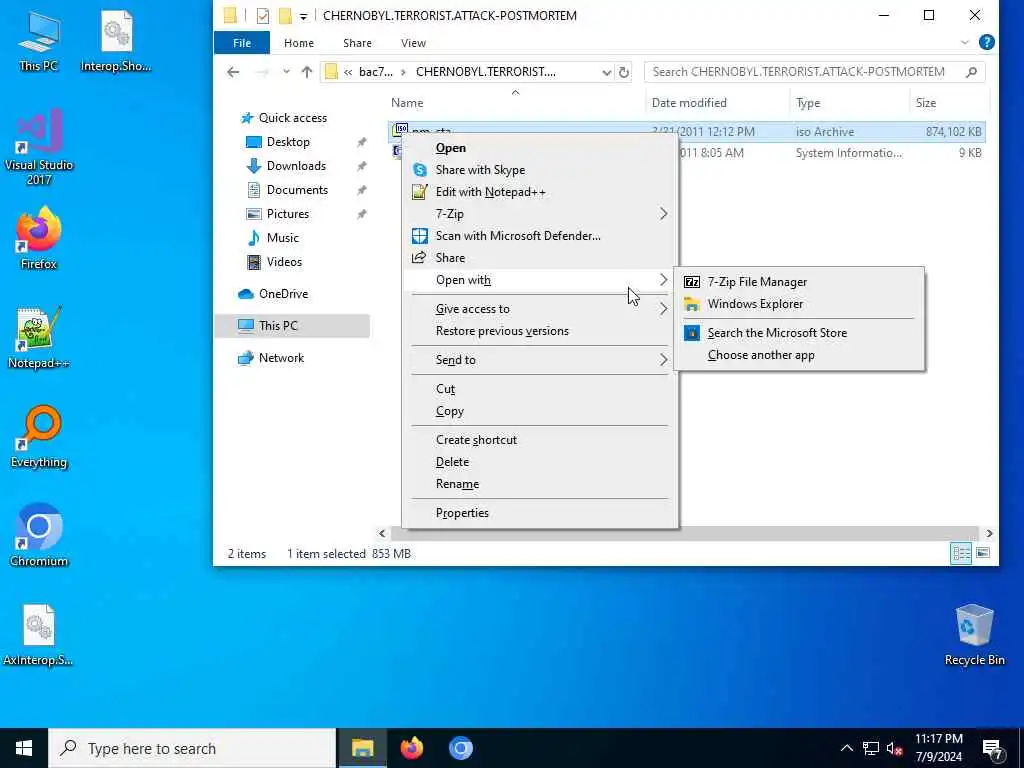Open the File ribbon tab
Image resolution: width=1024 pixels, height=768 pixels.
click(242, 42)
